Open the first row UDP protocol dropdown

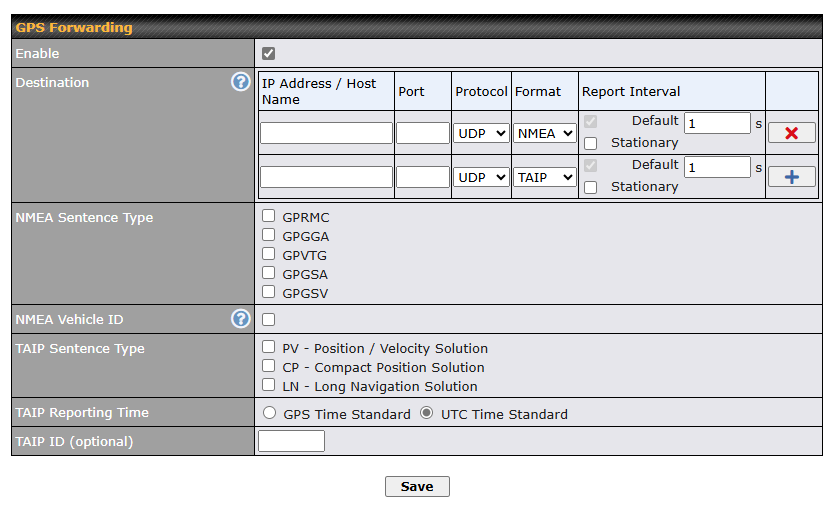(x=481, y=133)
